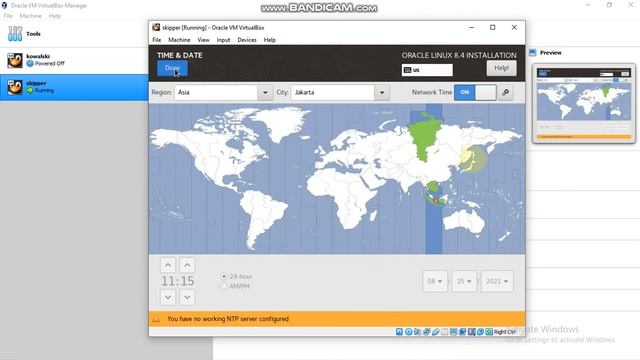The height and width of the screenshot is (360, 640).
Task: Open Help menu in VirtualBox Manager
Action: pyautogui.click(x=55, y=16)
